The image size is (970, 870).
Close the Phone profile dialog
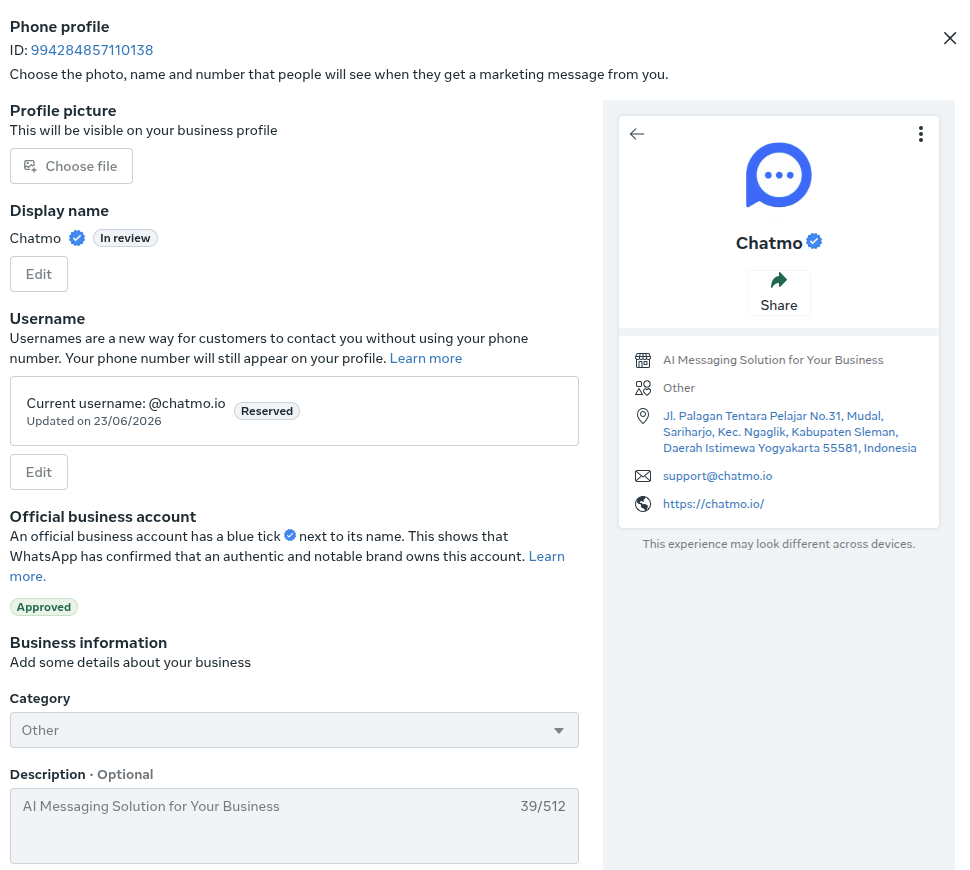click(x=950, y=38)
